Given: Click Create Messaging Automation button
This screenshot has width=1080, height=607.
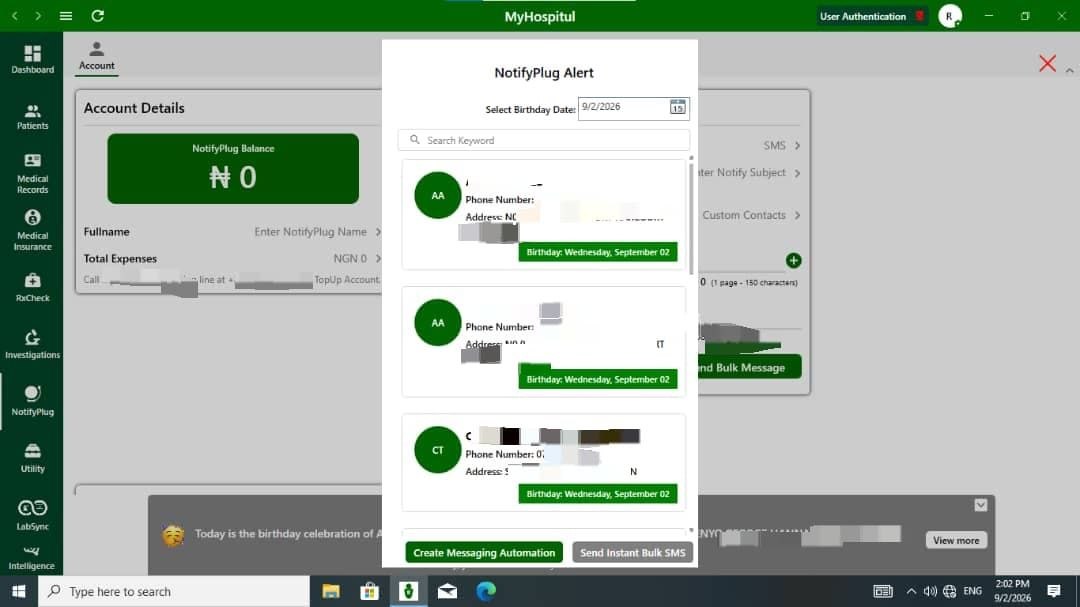Looking at the screenshot, I should tap(484, 553).
